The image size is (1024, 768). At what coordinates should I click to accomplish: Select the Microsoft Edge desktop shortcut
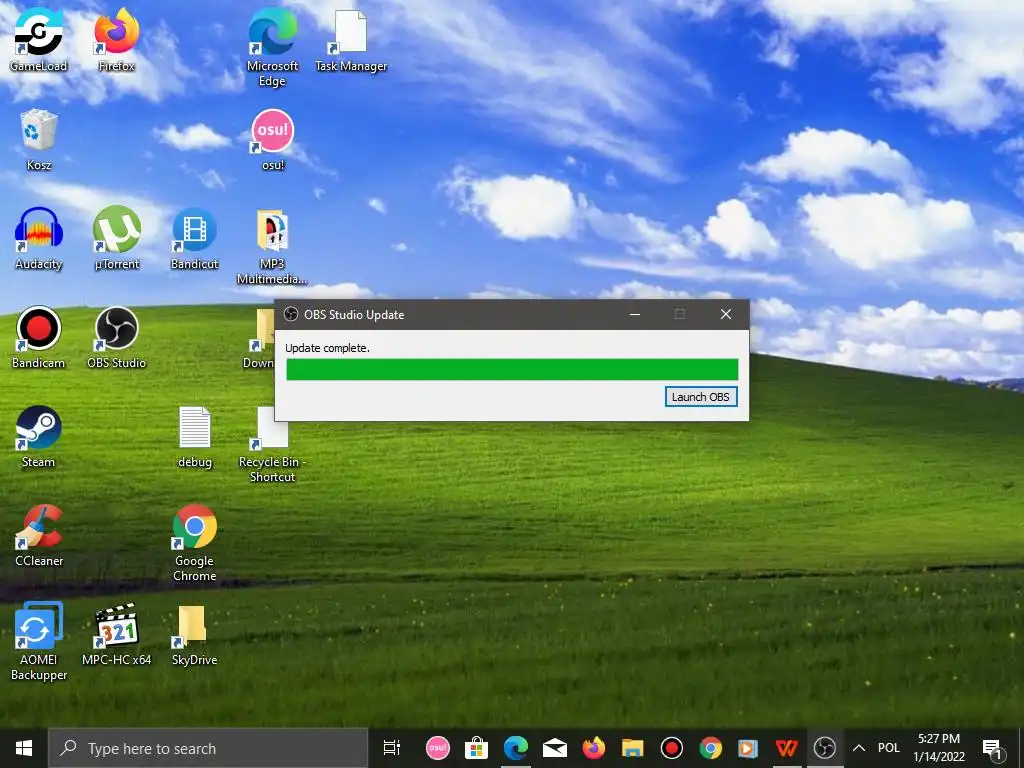(272, 48)
